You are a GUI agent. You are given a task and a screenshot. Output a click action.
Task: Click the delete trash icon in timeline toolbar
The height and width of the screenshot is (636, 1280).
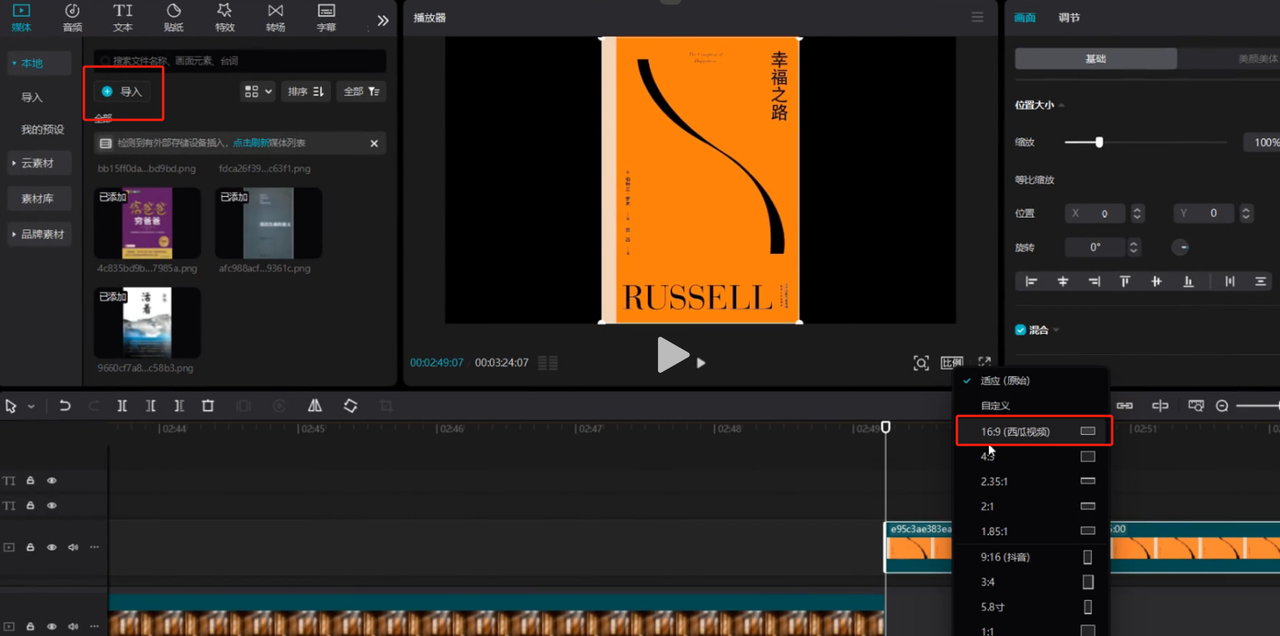pos(208,406)
